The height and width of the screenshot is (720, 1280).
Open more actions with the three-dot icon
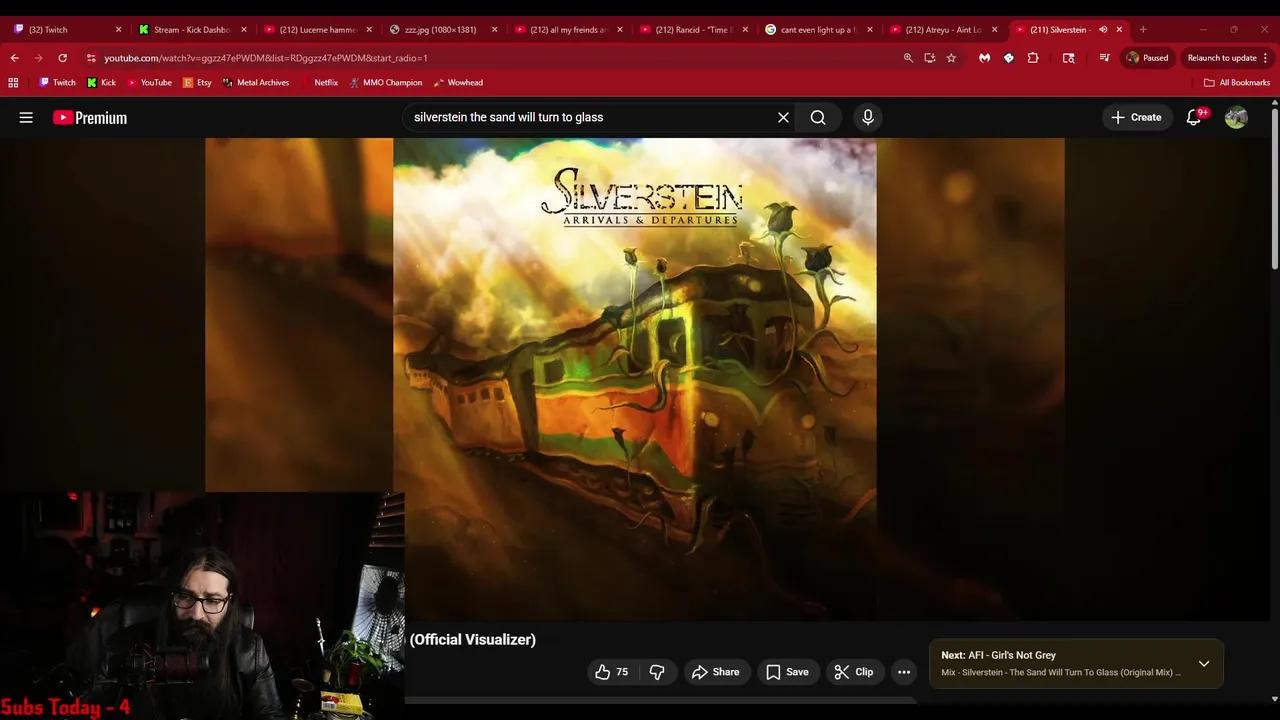tap(903, 671)
